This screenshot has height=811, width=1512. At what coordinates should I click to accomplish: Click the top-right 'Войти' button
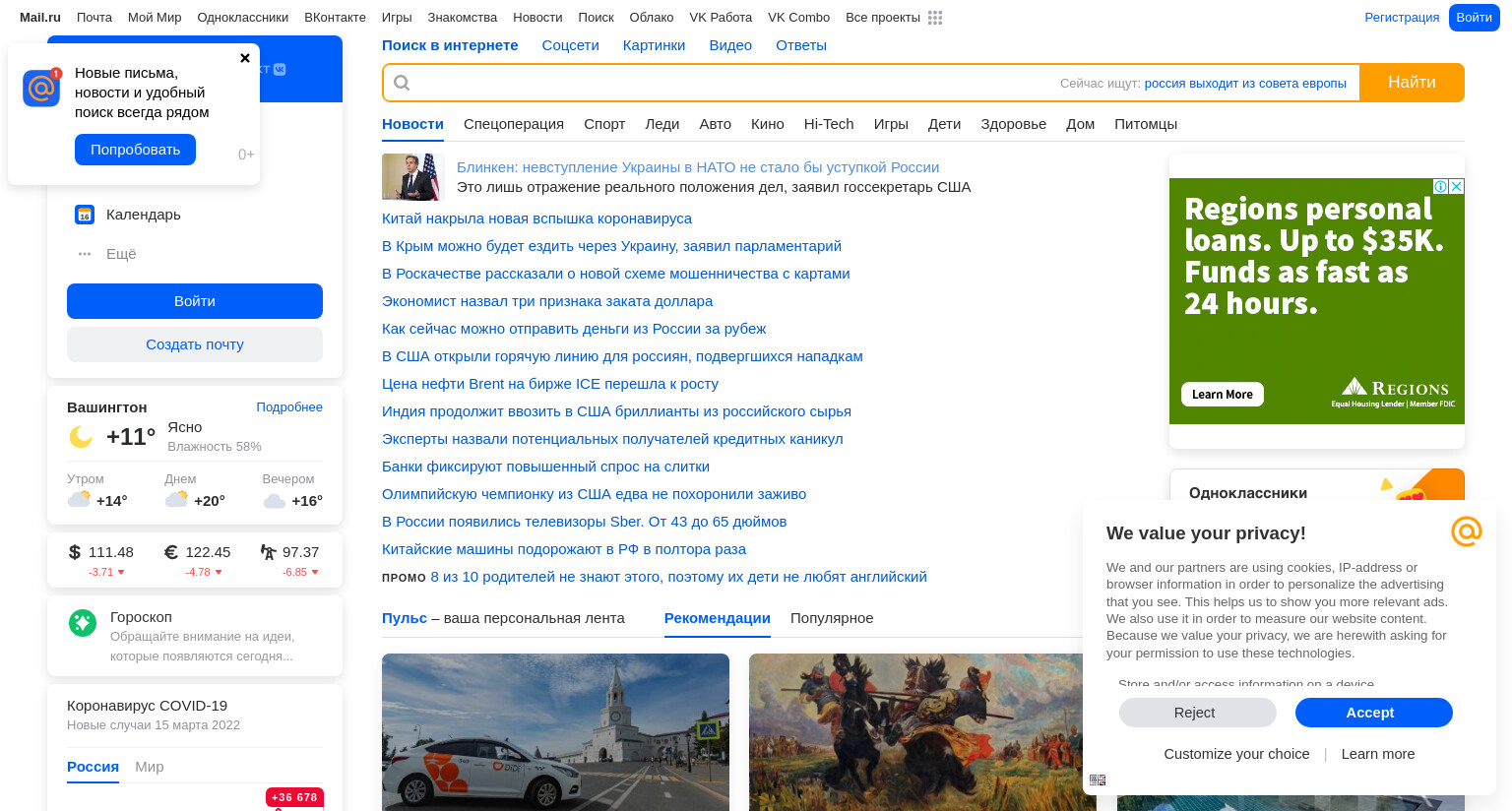coord(1474,18)
